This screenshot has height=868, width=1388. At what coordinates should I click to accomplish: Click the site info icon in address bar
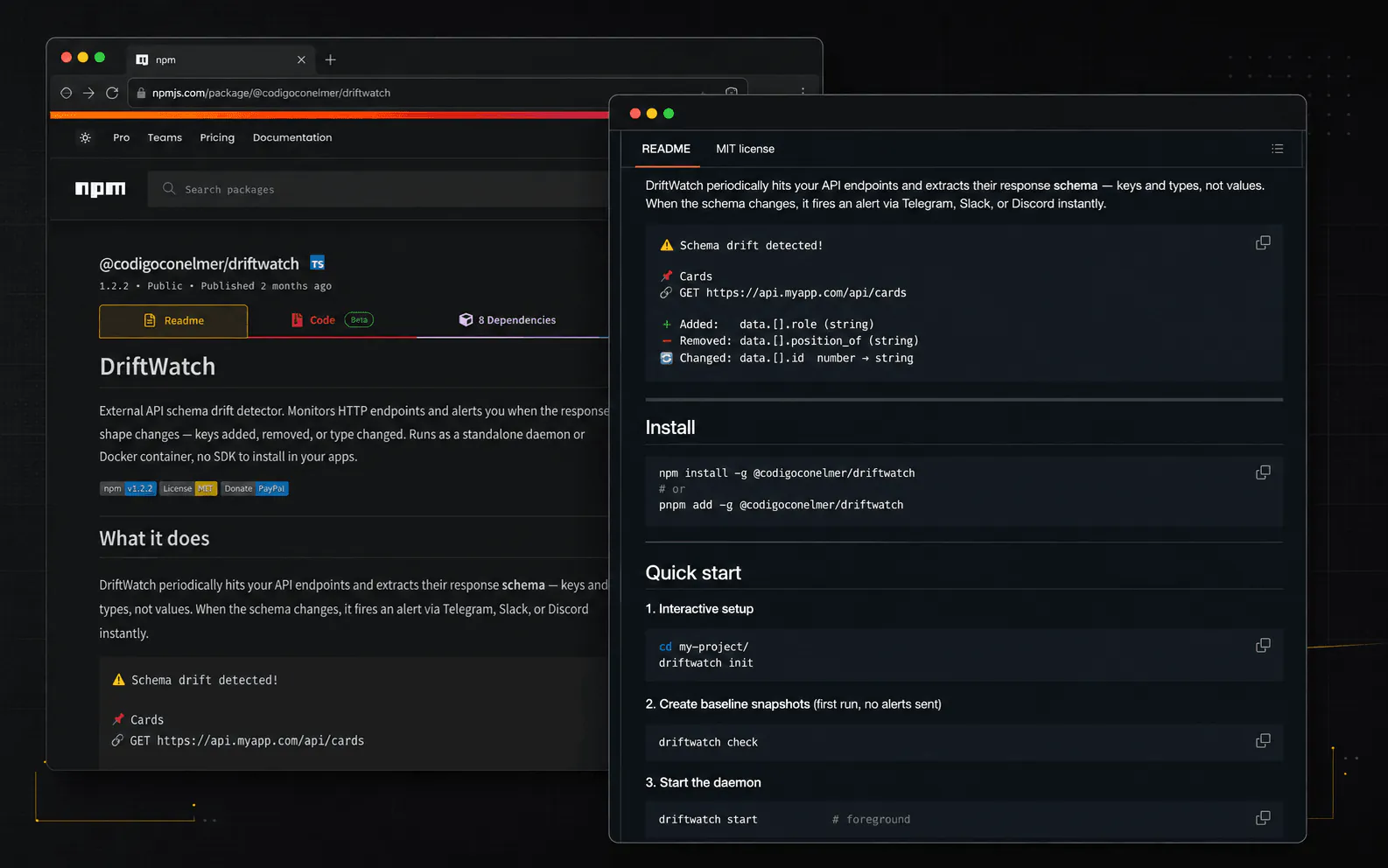point(141,93)
